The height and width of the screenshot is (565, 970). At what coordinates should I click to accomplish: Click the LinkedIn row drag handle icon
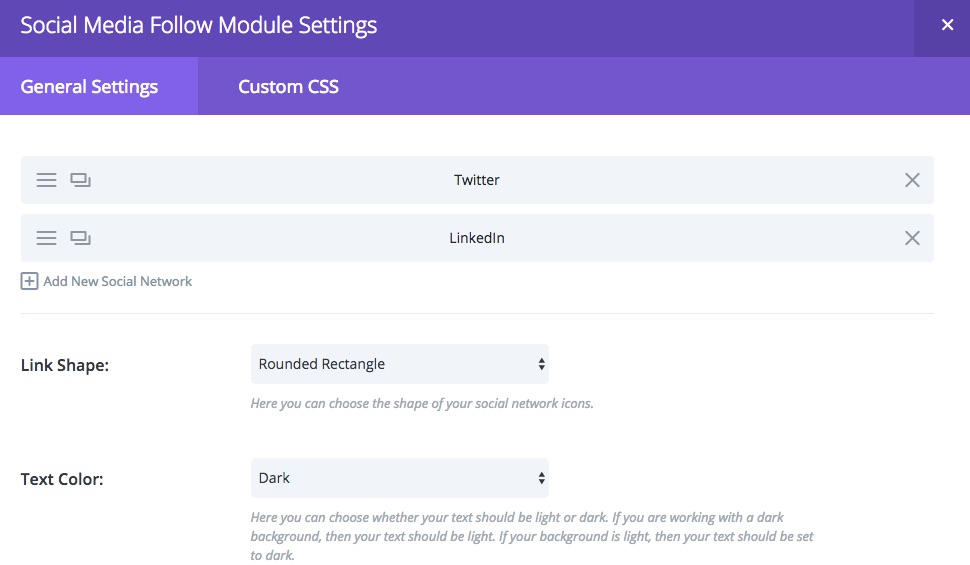tap(46, 238)
